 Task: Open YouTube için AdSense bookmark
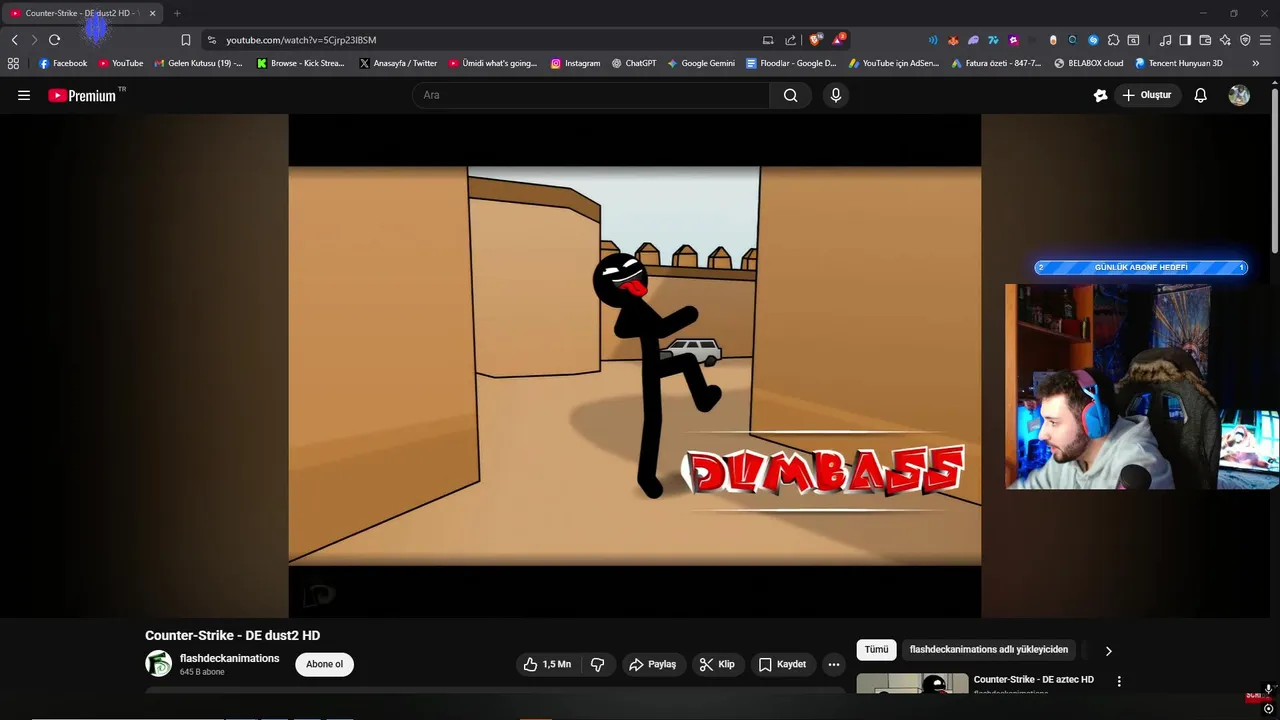[x=894, y=63]
